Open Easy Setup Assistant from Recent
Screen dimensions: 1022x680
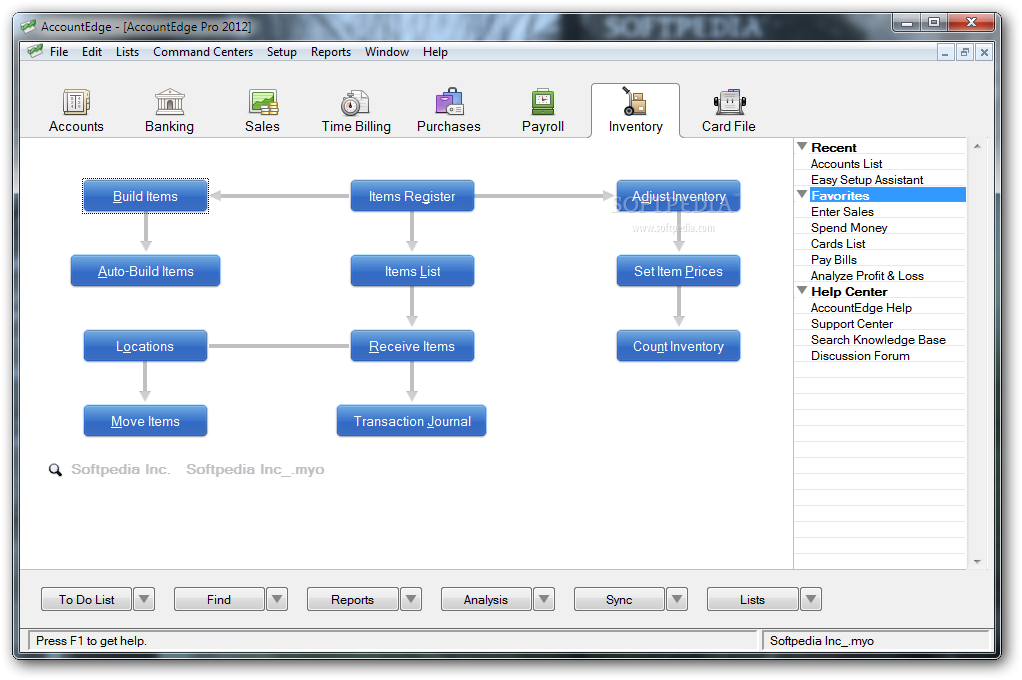[x=867, y=179]
